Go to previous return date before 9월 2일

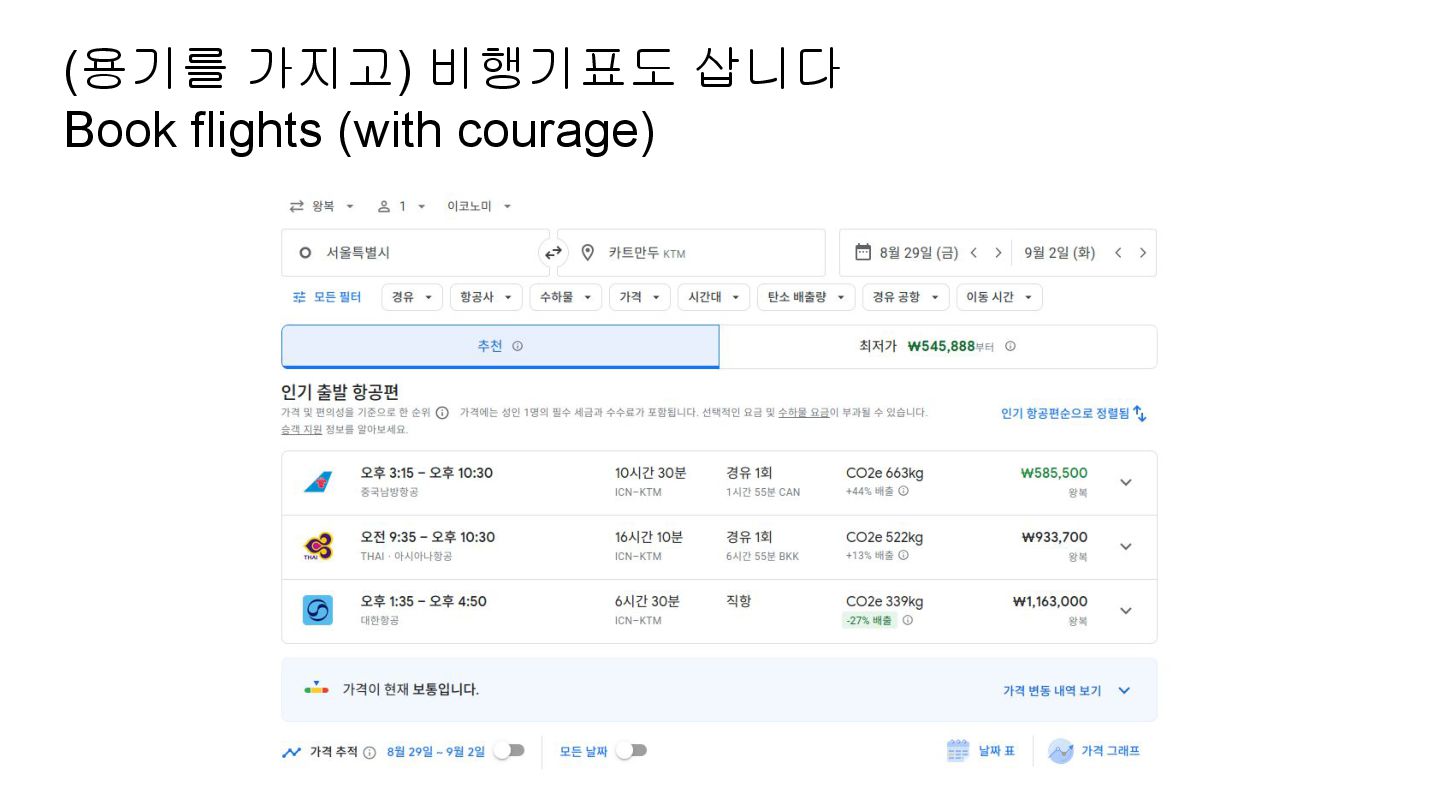coord(1118,253)
